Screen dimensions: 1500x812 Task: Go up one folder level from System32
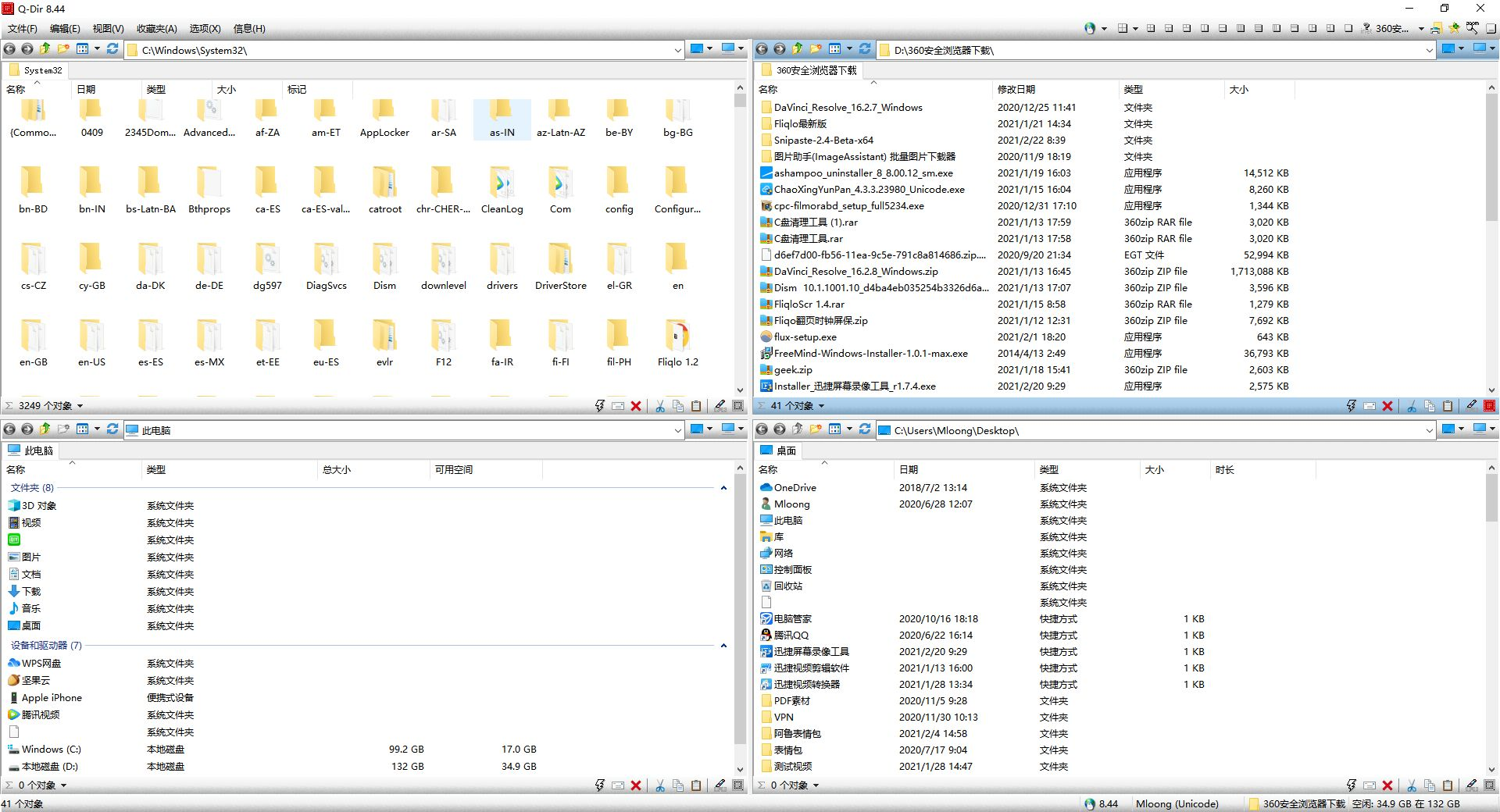tap(45, 49)
